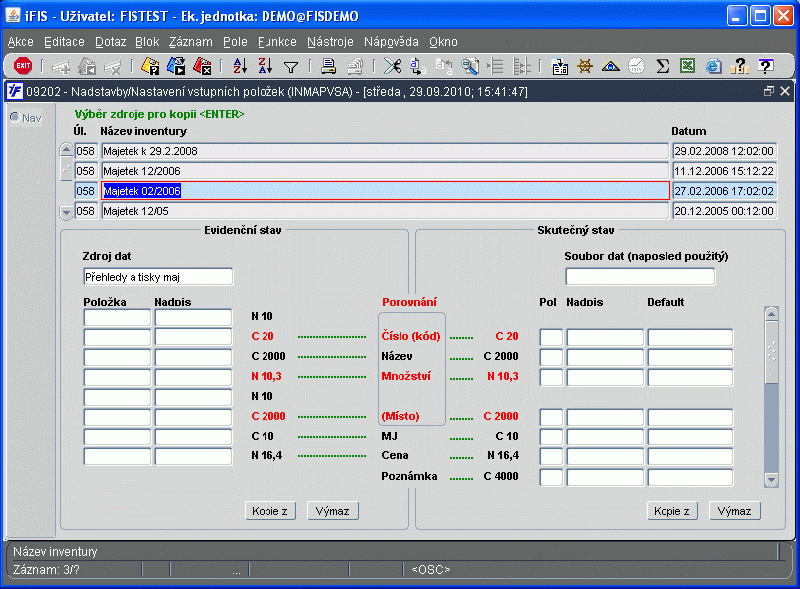Click inventory list scroll down arrow

coord(66,212)
